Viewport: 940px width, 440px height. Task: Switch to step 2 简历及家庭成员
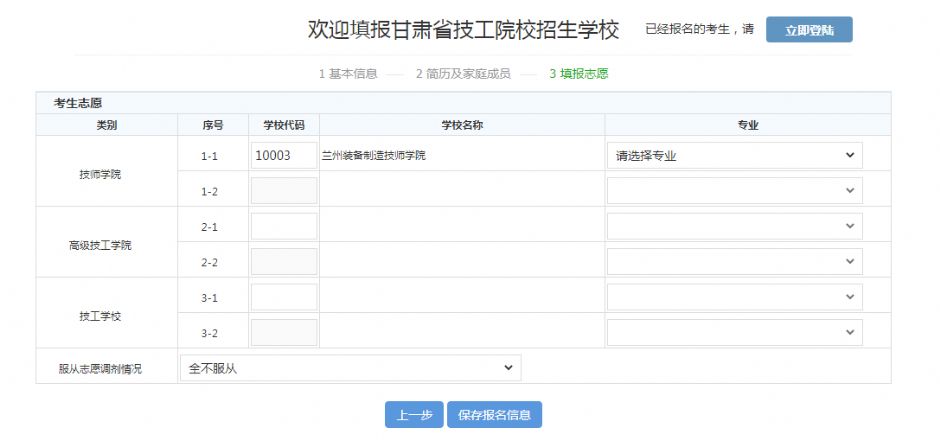click(x=463, y=74)
